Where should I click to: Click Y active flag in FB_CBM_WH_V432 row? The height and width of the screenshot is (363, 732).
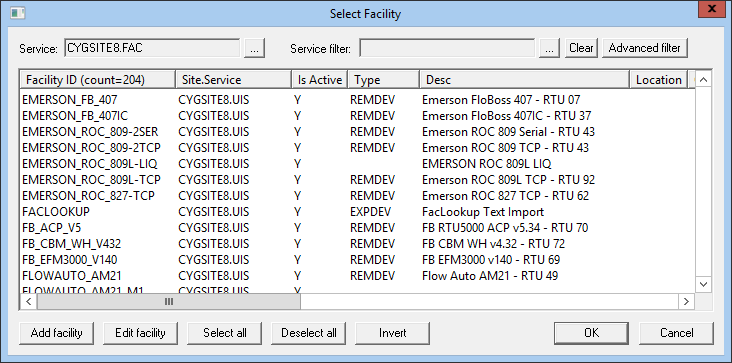297,244
